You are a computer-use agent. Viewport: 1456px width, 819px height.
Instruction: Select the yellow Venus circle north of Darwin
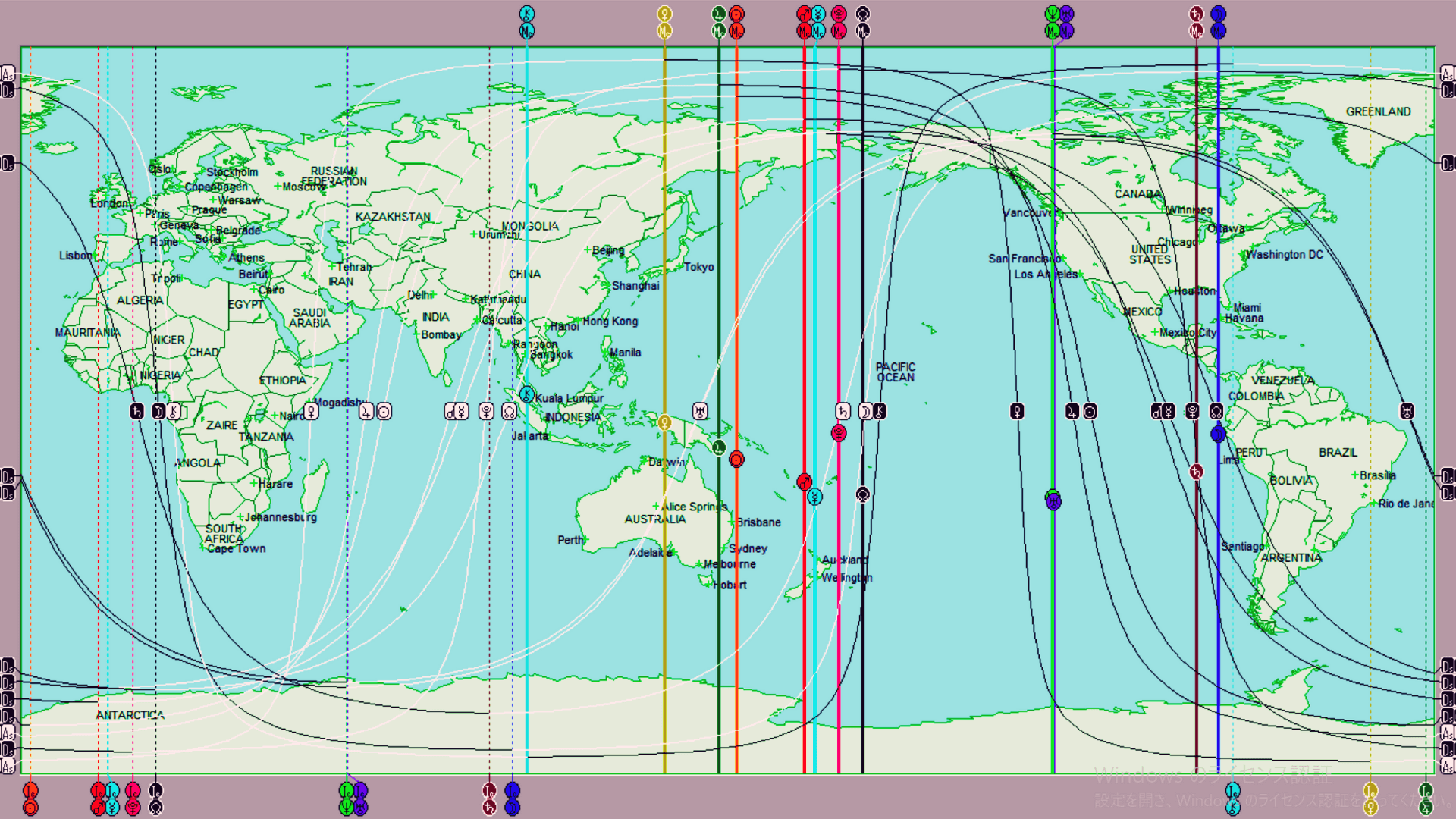coord(664,422)
